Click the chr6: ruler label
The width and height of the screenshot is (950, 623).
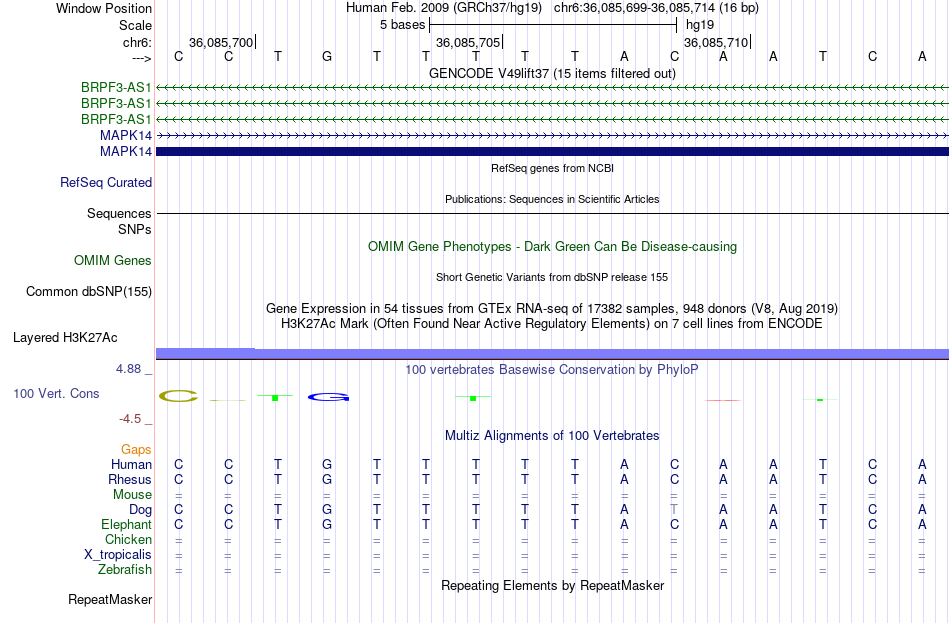[138, 42]
